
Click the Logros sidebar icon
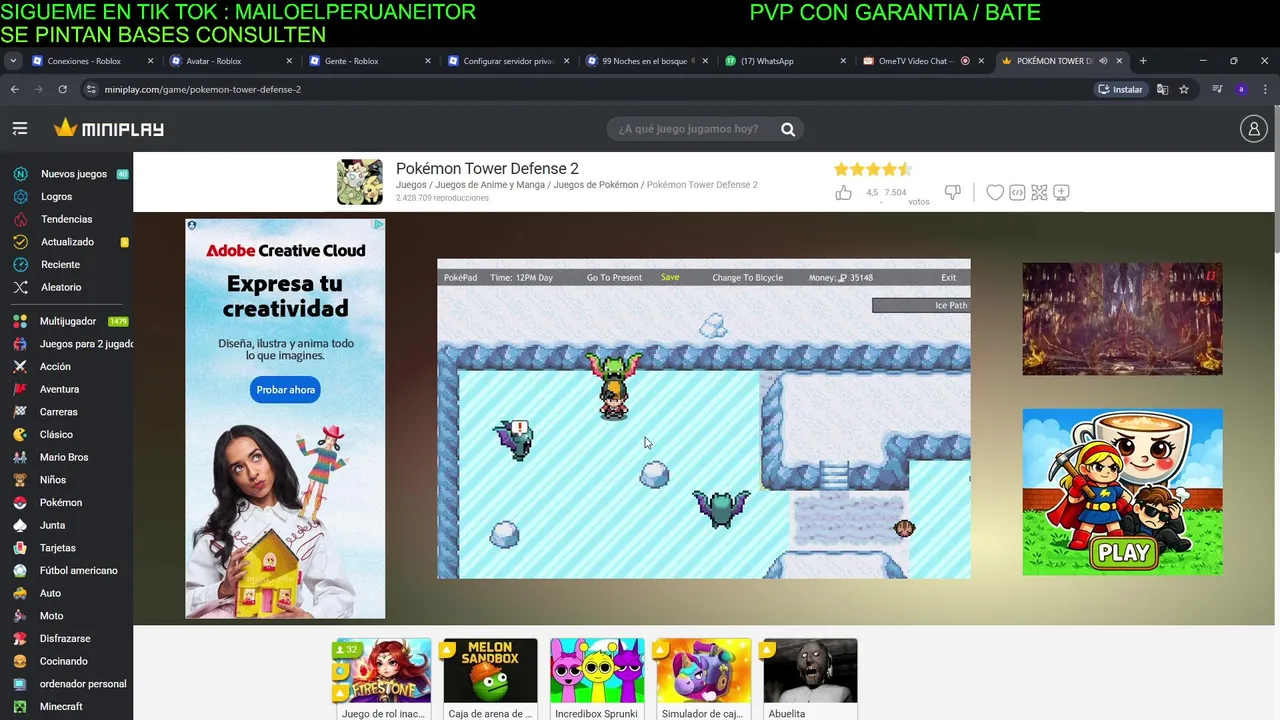point(20,197)
